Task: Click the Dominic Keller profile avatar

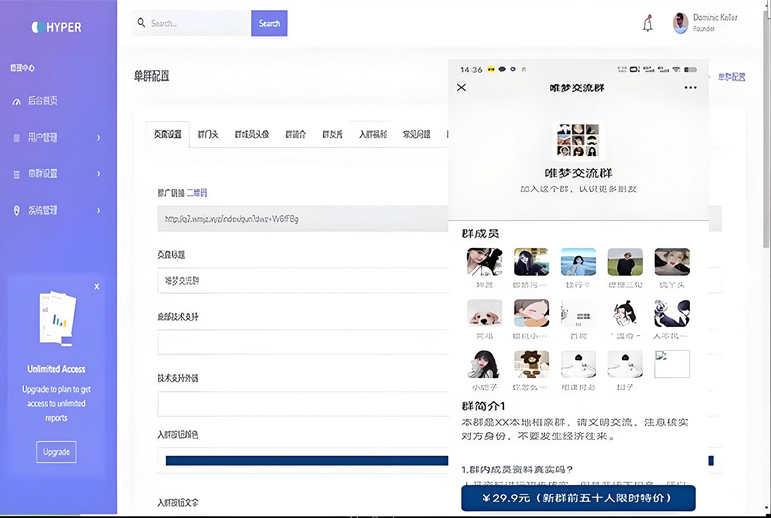Action: (680, 23)
